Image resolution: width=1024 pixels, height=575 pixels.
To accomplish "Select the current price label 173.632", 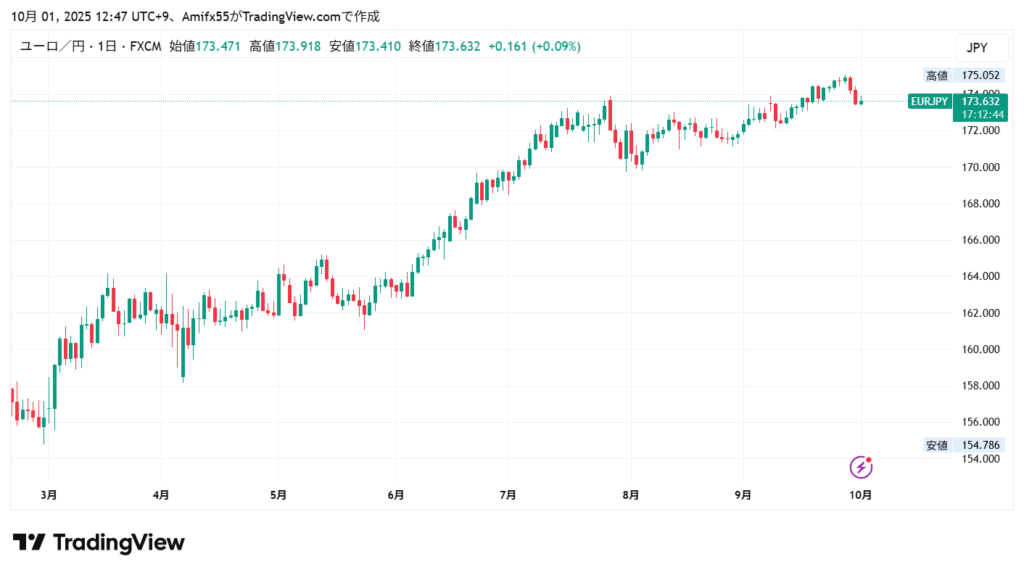I will (981, 101).
